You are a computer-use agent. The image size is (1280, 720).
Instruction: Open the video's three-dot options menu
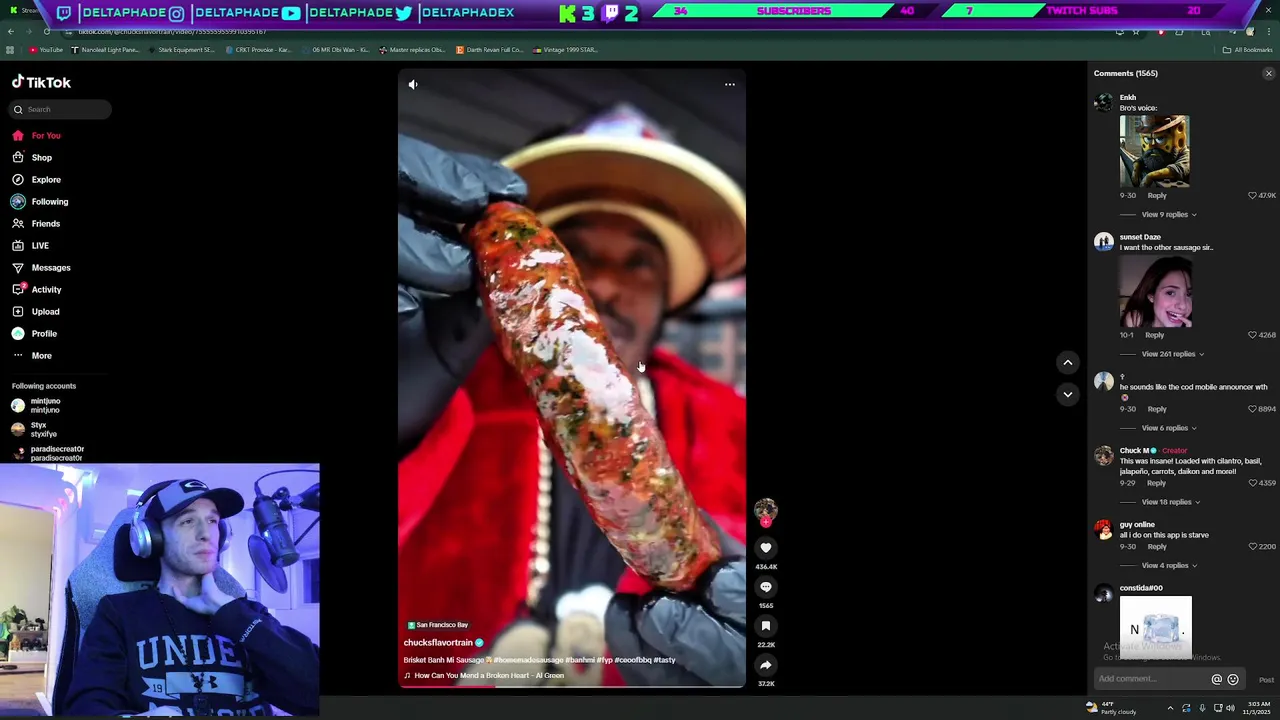pyautogui.click(x=730, y=85)
